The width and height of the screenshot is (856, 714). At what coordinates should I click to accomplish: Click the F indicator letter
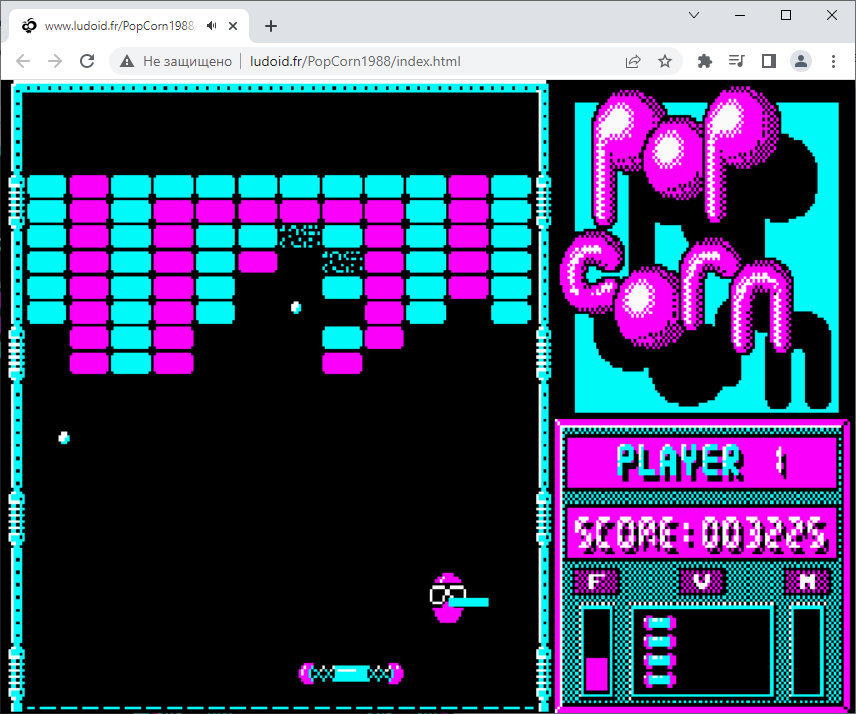pyautogui.click(x=596, y=581)
